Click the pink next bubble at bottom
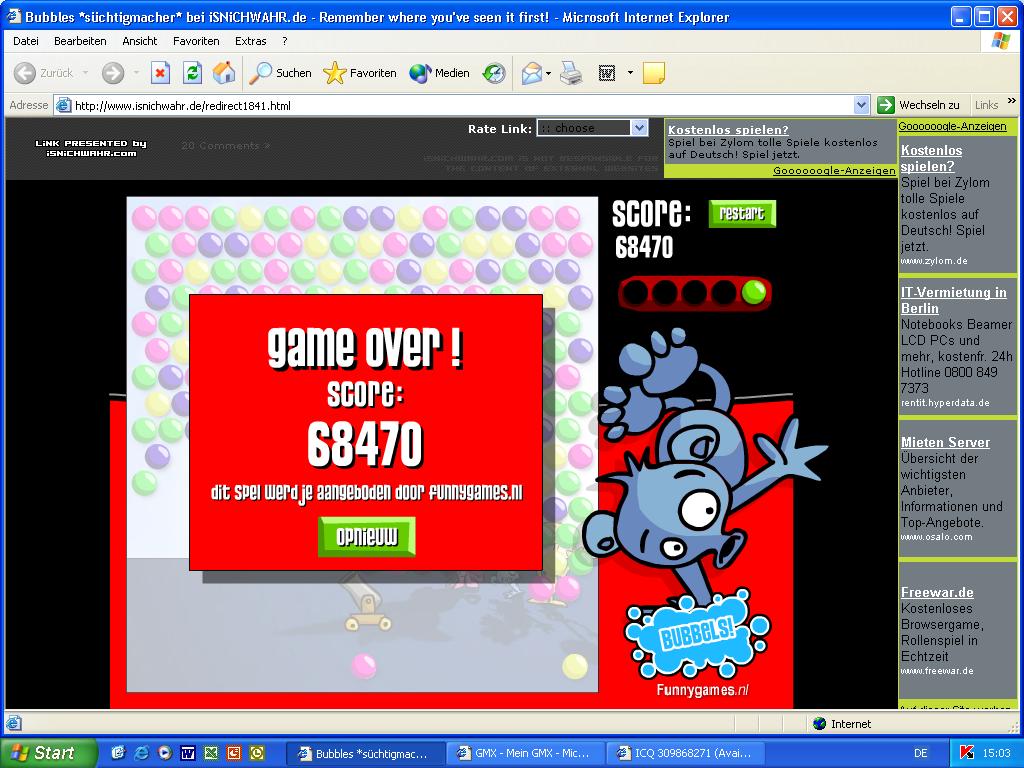Viewport: 1024px width, 768px height. (364, 666)
